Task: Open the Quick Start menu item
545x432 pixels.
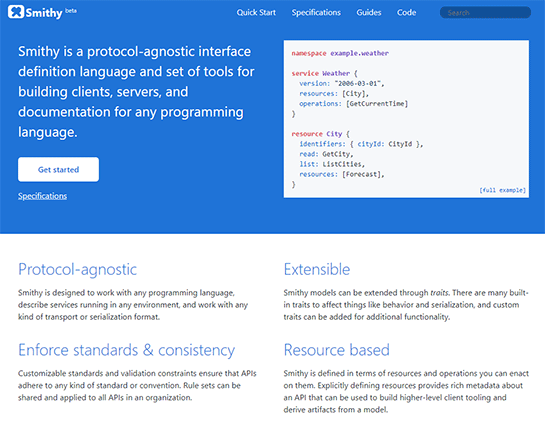Action: pyautogui.click(x=256, y=13)
